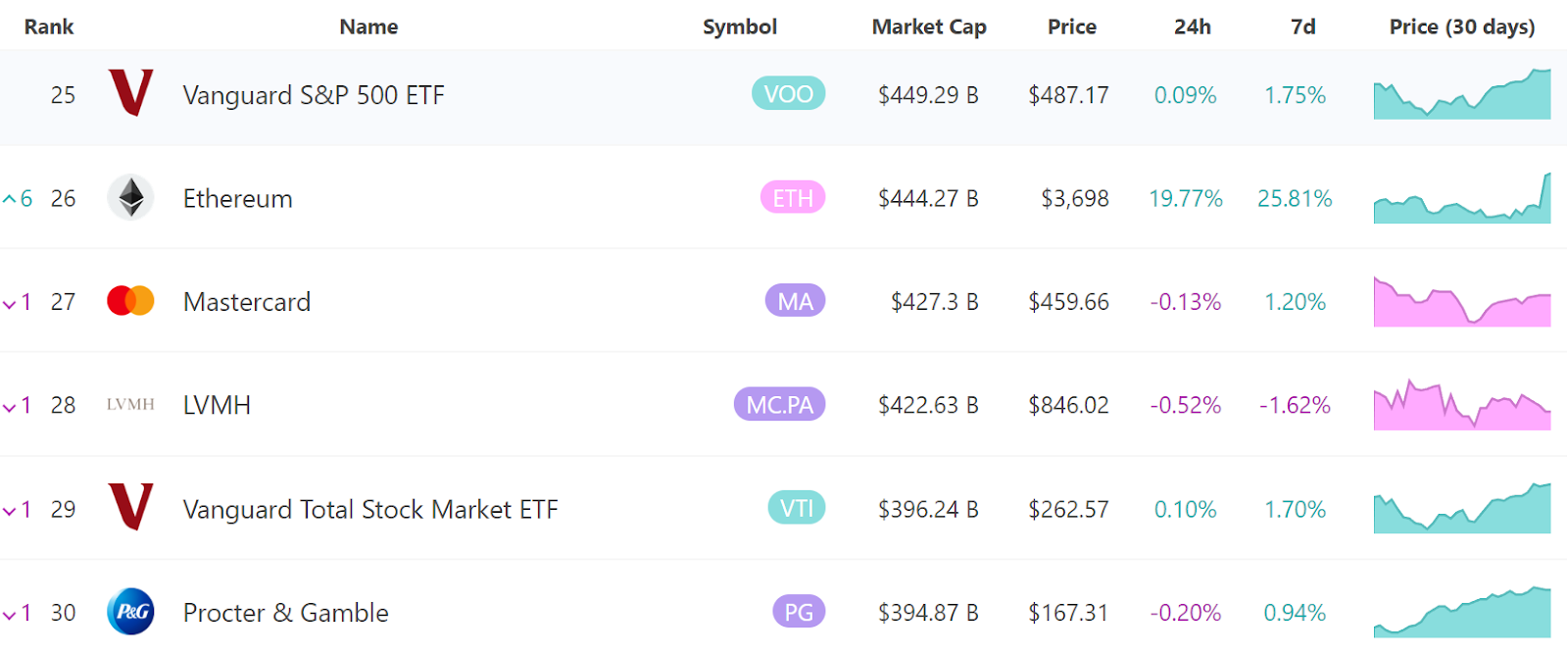1568x655 pixels.
Task: Click LVMH's pink price chart
Action: point(1460,404)
